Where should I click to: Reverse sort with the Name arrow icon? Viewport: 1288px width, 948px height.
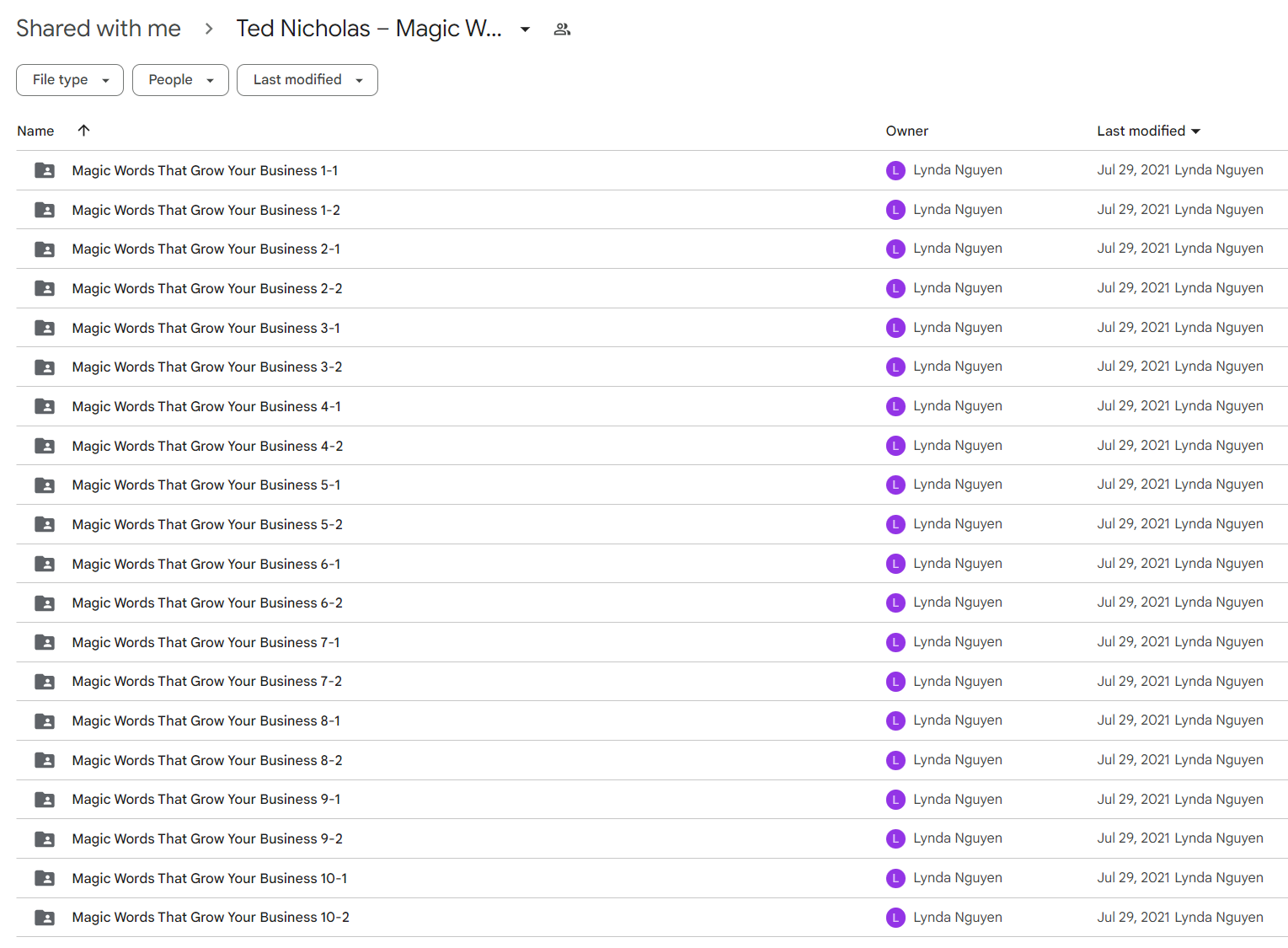pyautogui.click(x=83, y=131)
